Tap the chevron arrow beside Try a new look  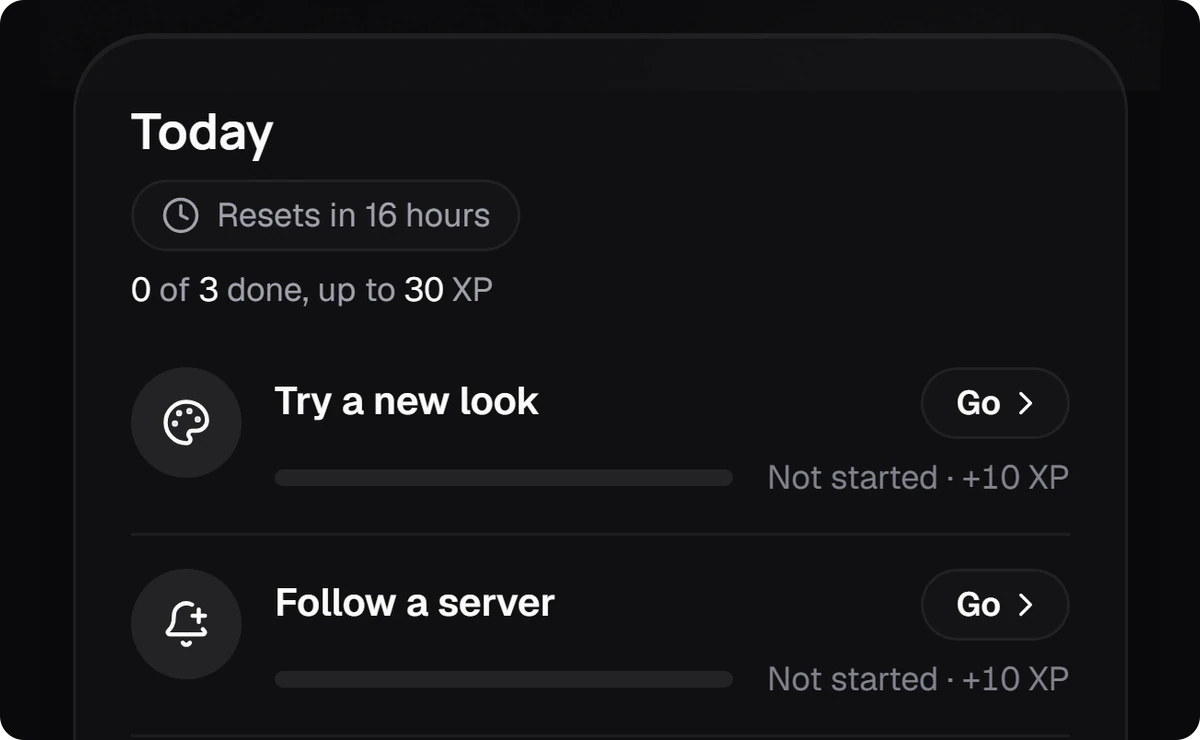(x=1025, y=403)
